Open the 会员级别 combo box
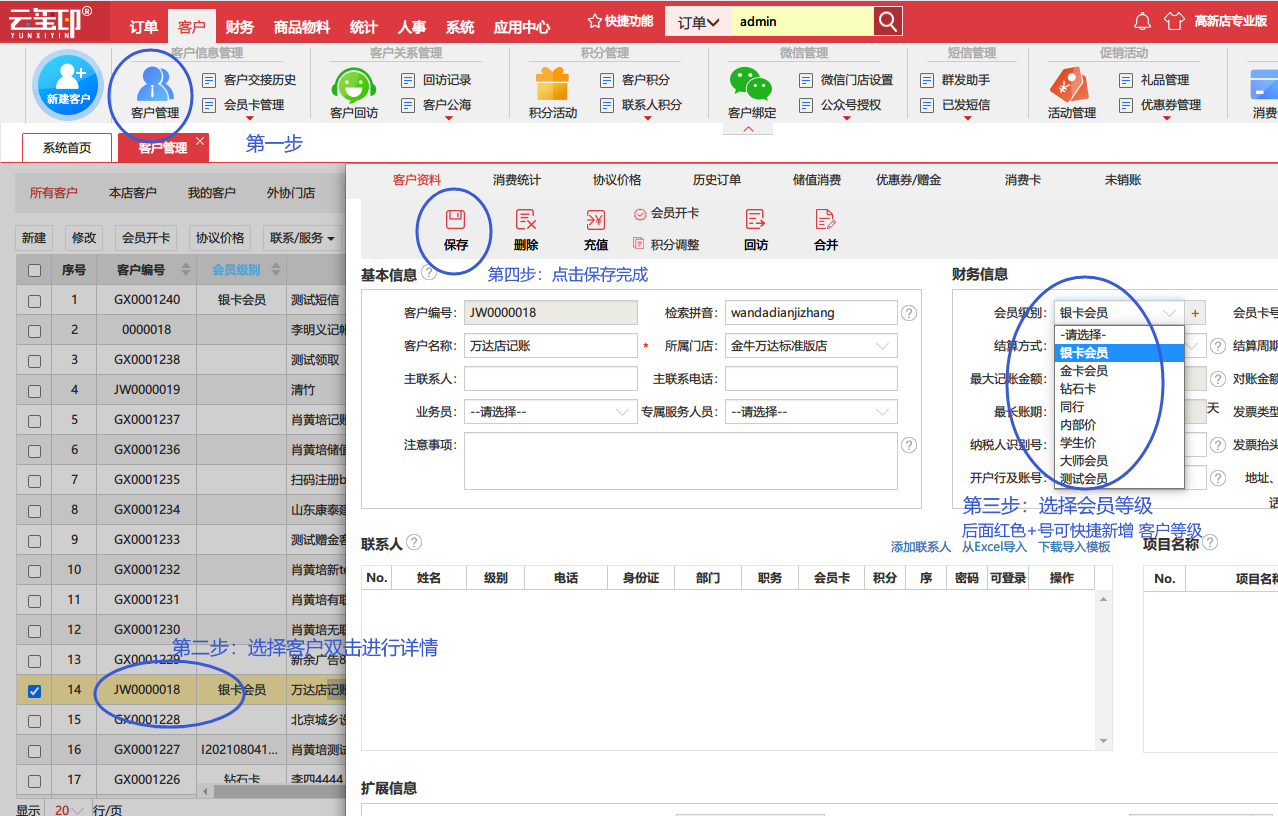The width and height of the screenshot is (1278, 816). 1119,313
